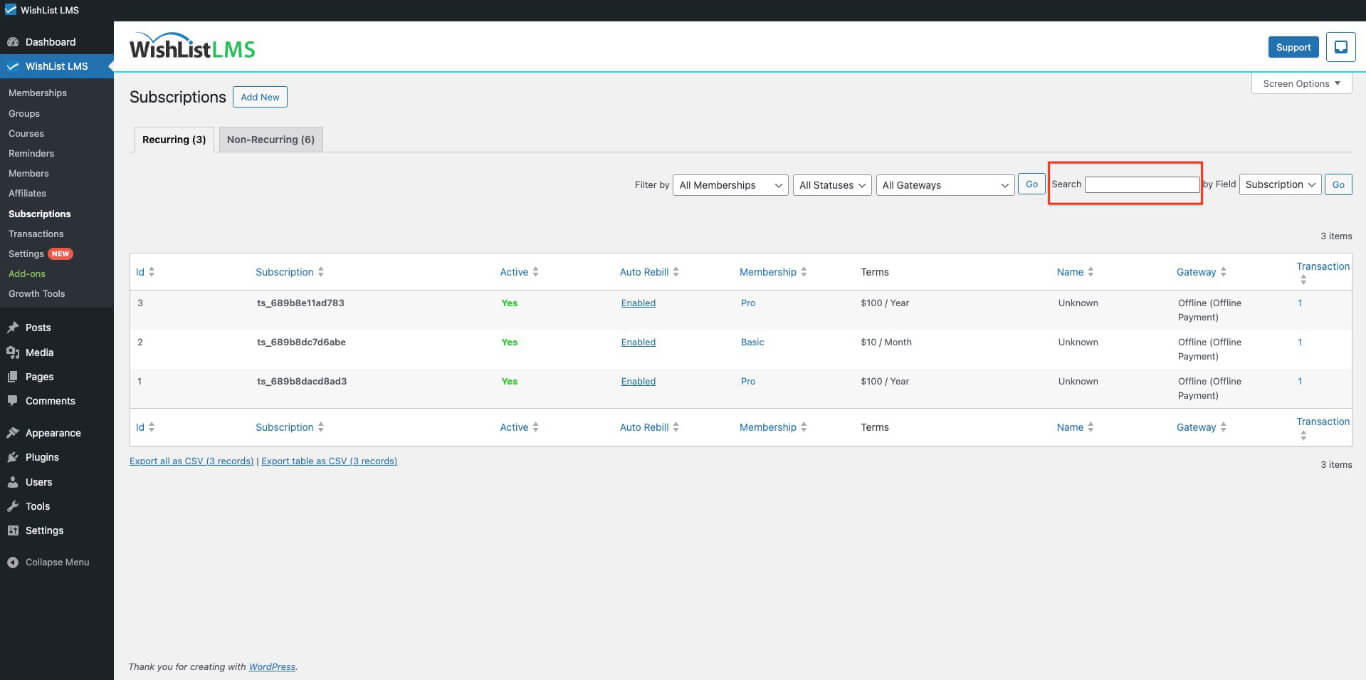
Task: Sort table by Id column arrows
Action: point(152,272)
